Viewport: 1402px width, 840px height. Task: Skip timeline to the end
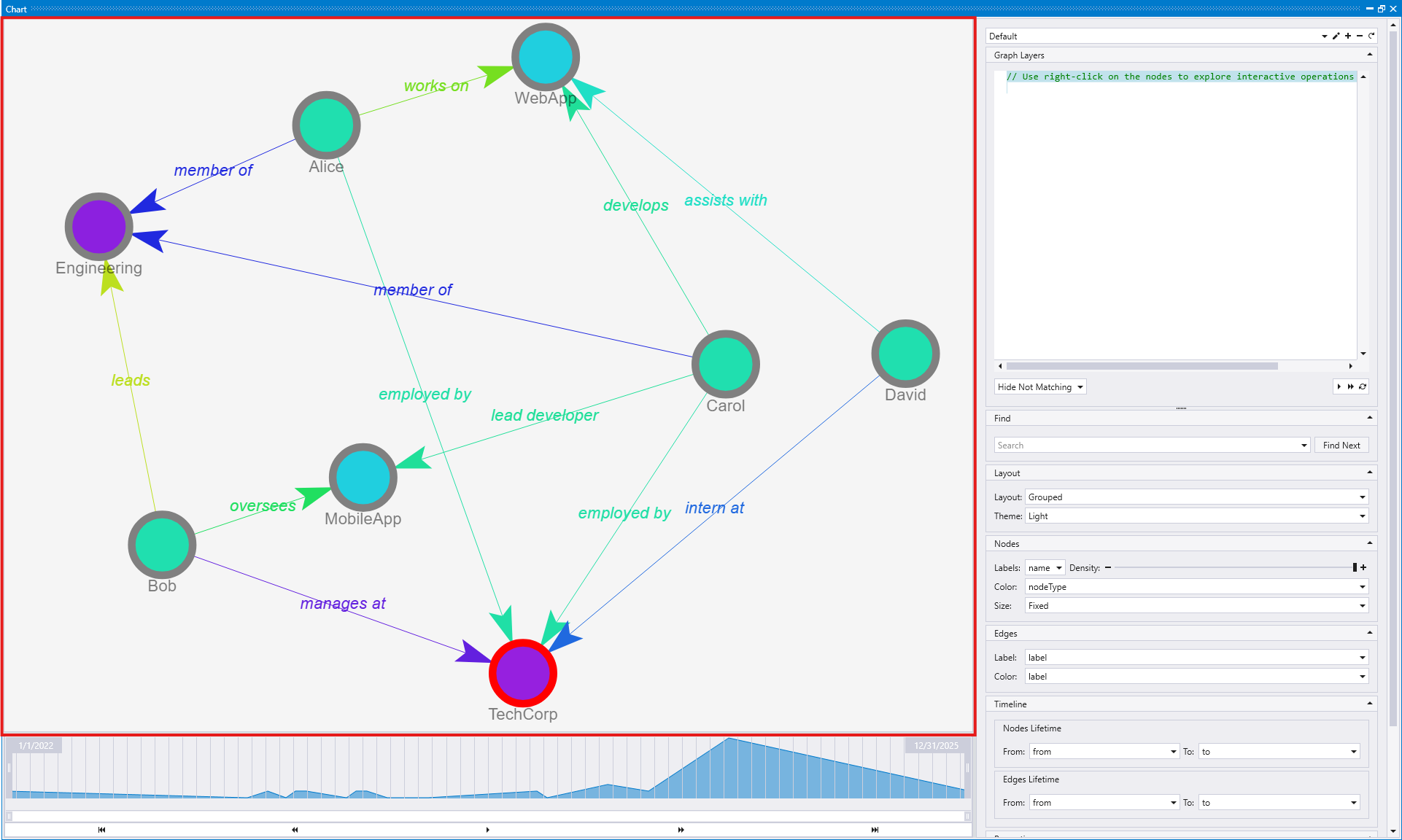[875, 830]
